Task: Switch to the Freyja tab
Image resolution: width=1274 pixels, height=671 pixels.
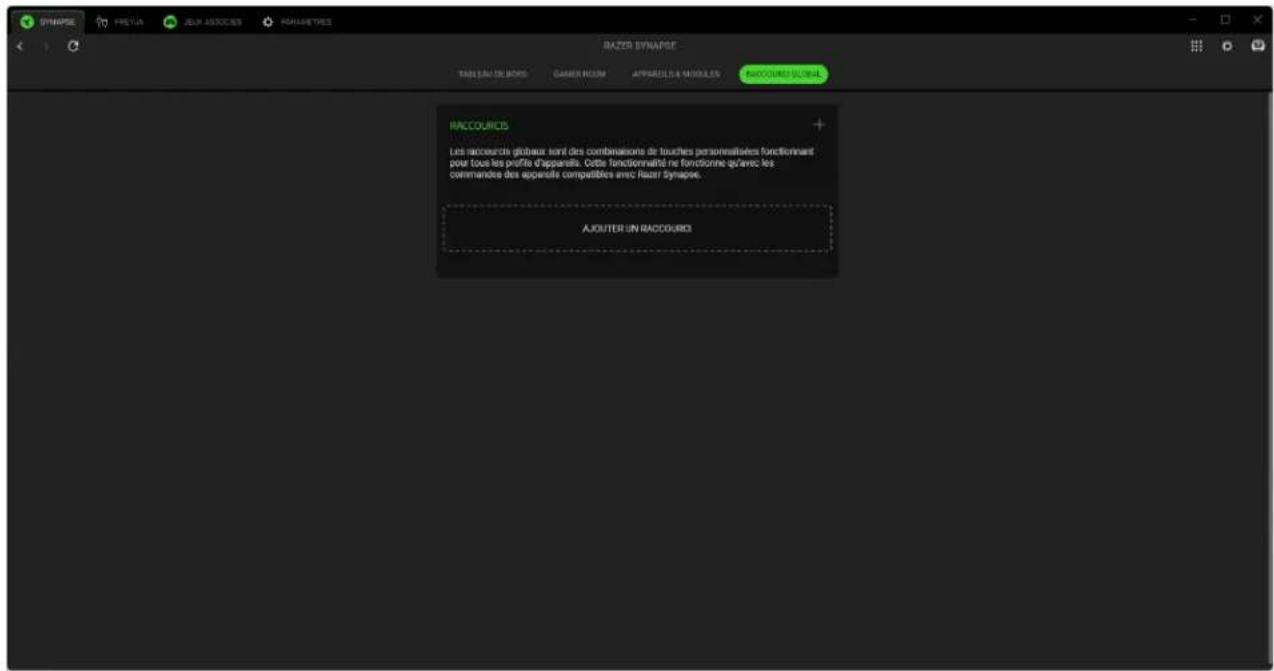Action: pyautogui.click(x=119, y=21)
